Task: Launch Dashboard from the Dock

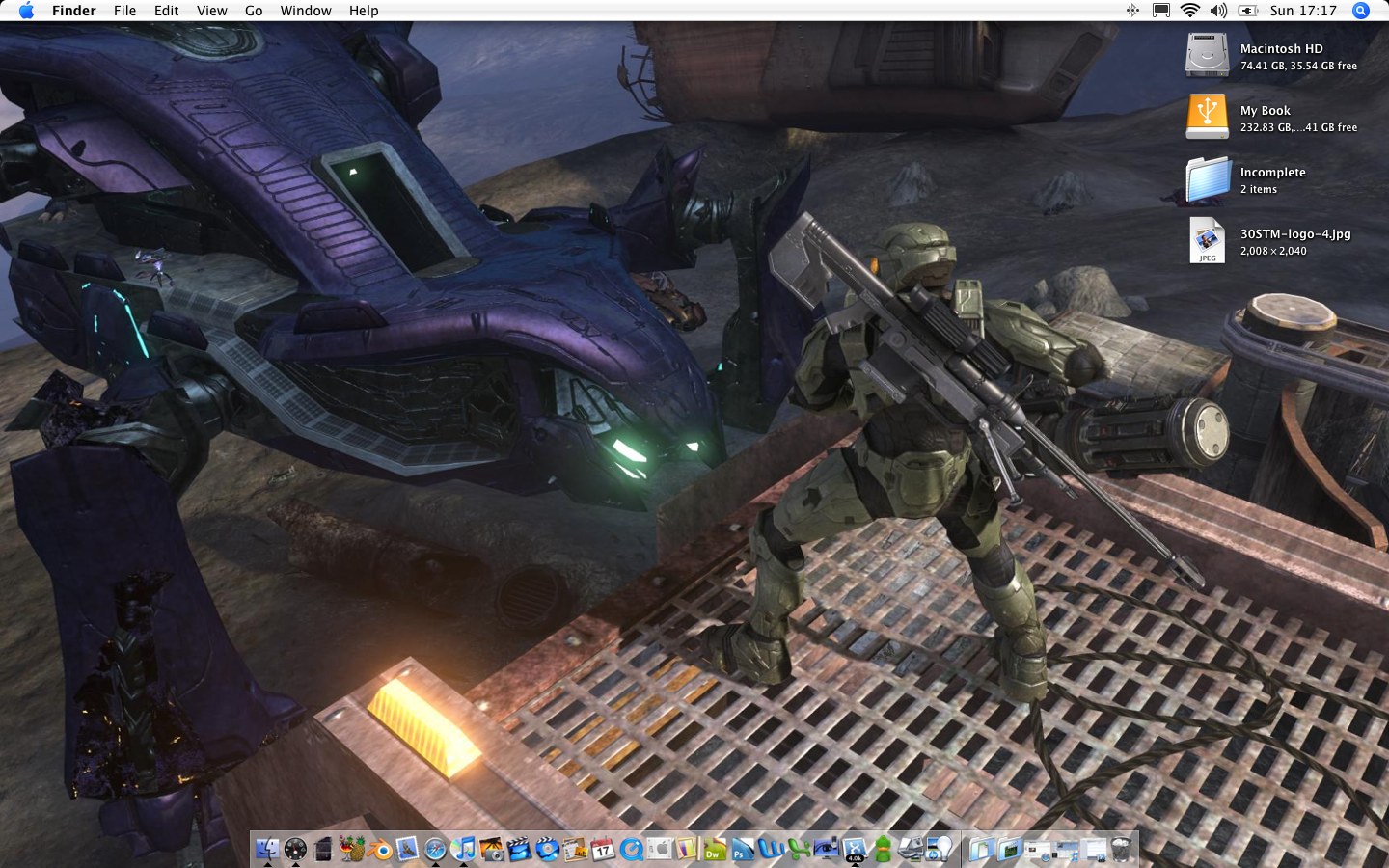Action: (x=295, y=849)
